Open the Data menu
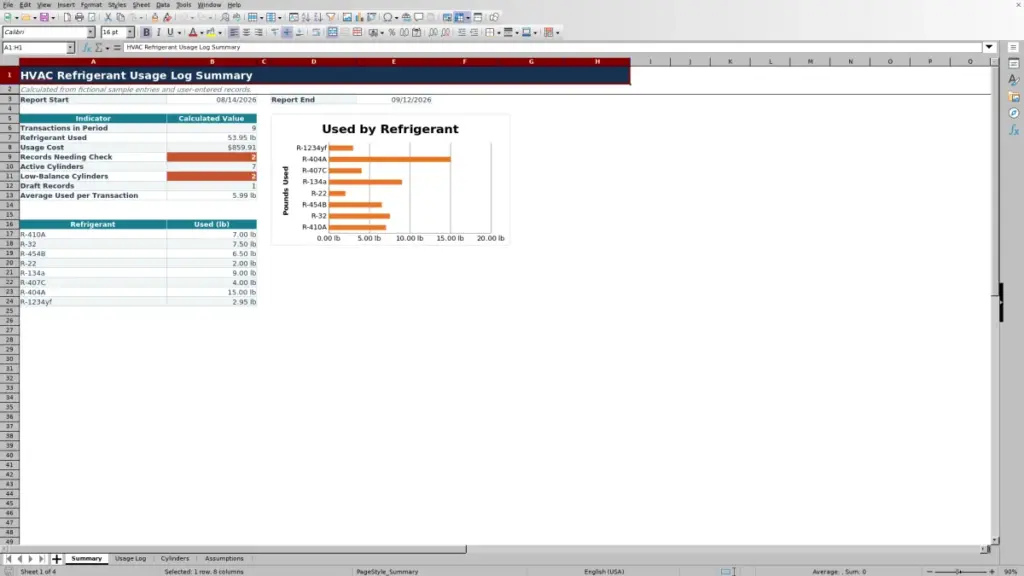Screen dimensions: 1024x576 point(163,5)
